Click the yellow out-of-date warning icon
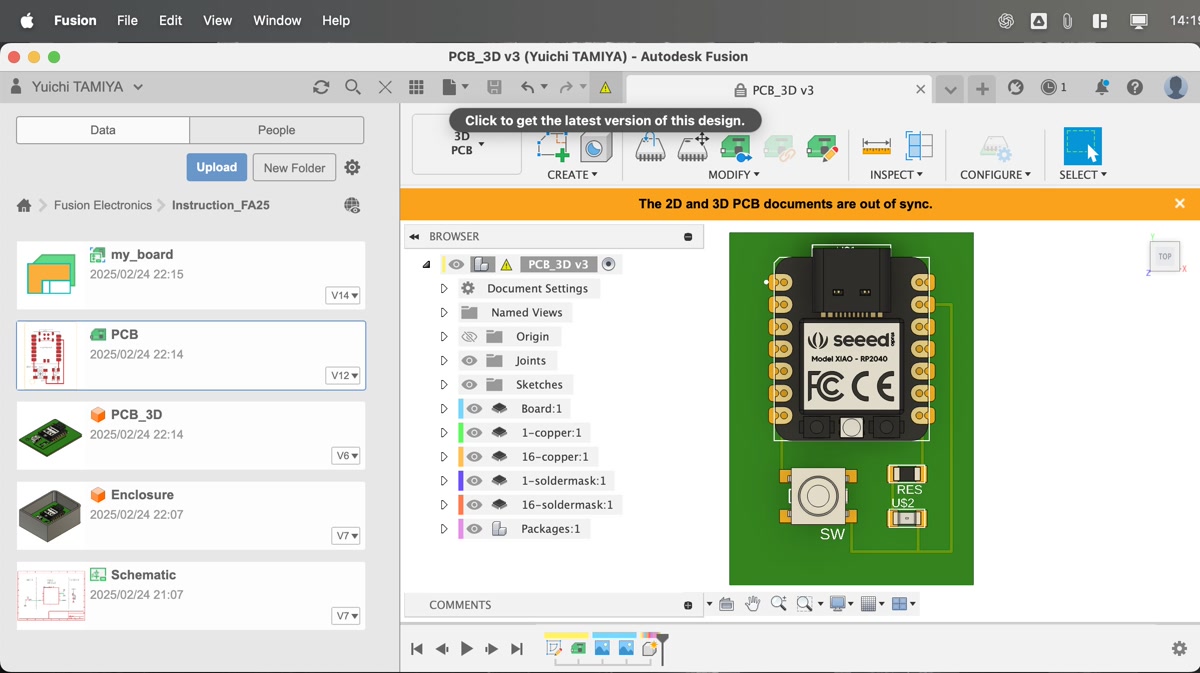1200x673 pixels. pyautogui.click(x=605, y=88)
